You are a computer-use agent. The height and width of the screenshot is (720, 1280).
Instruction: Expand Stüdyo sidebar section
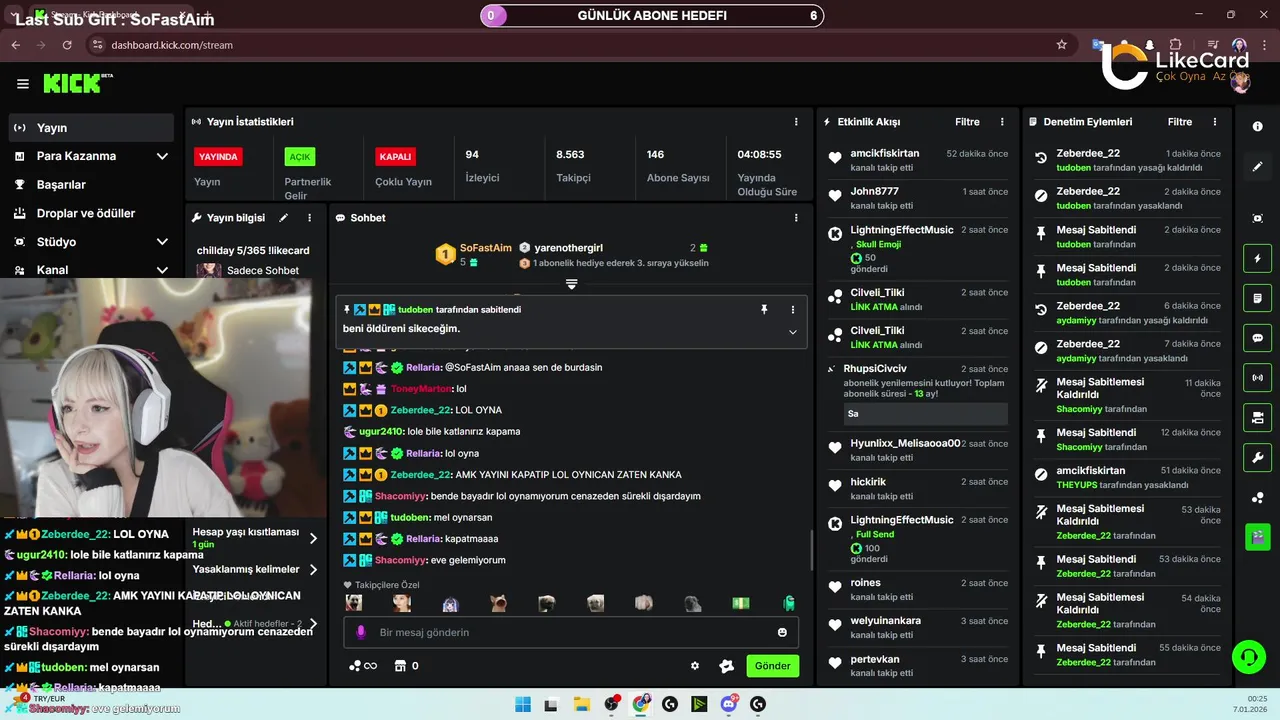[x=162, y=242]
